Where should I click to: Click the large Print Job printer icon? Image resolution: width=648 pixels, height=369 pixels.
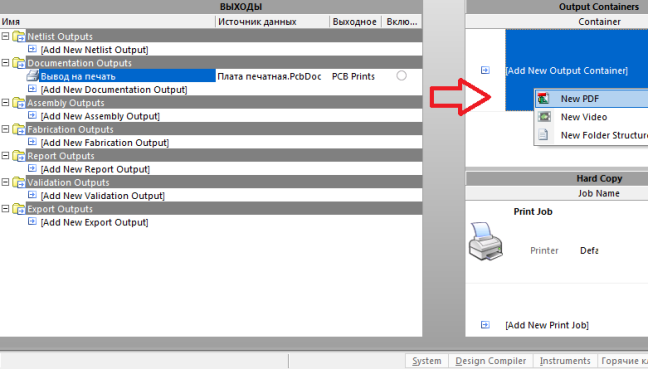(486, 242)
